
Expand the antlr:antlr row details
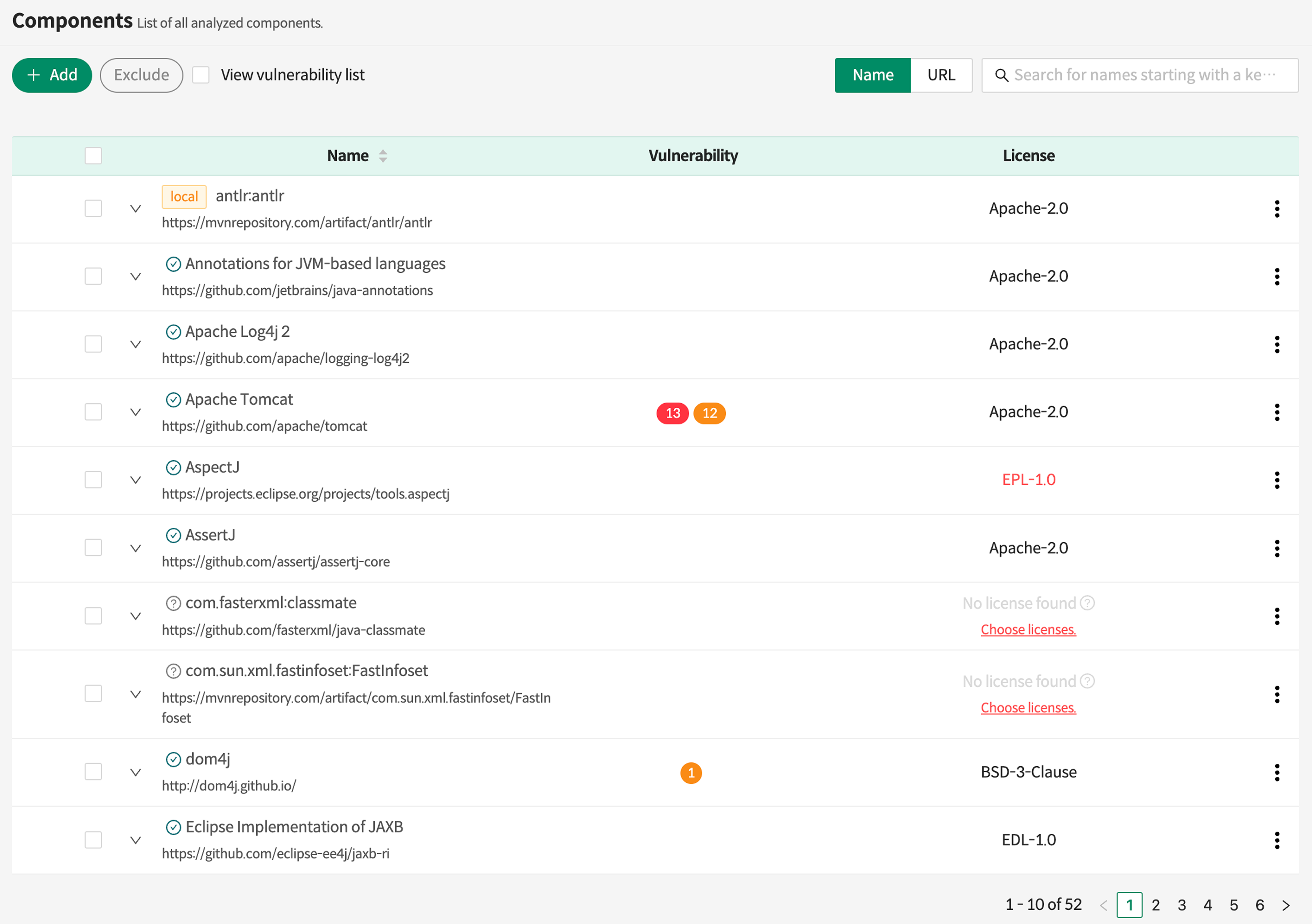point(135,209)
